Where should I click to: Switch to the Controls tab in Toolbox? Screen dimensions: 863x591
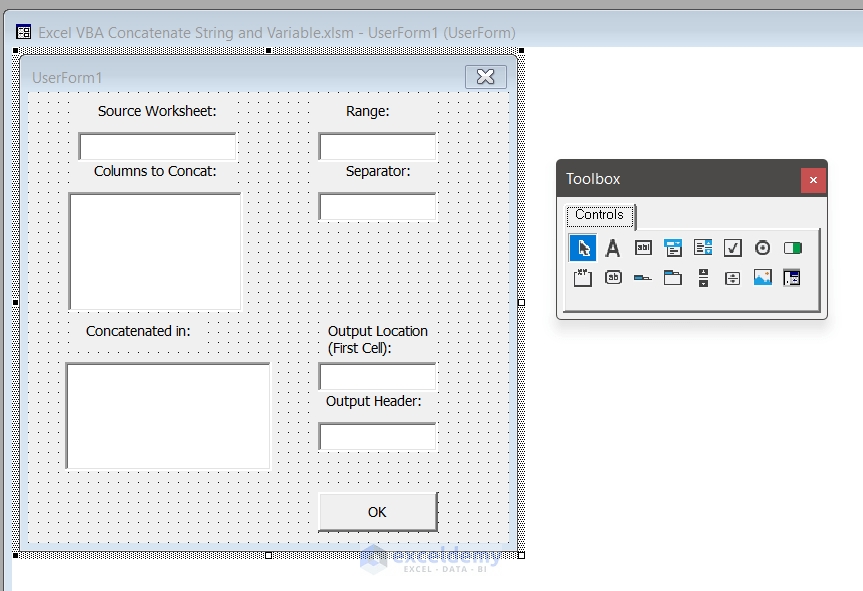[599, 215]
